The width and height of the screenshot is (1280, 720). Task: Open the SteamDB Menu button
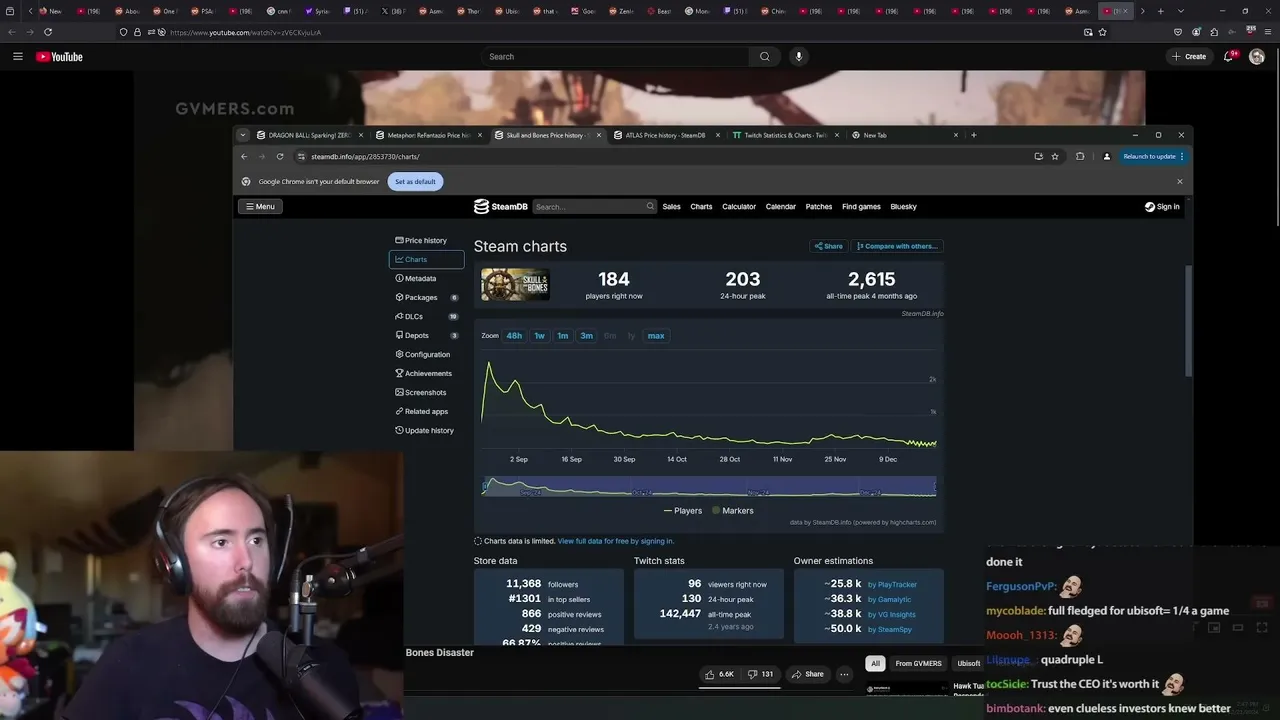pos(259,207)
